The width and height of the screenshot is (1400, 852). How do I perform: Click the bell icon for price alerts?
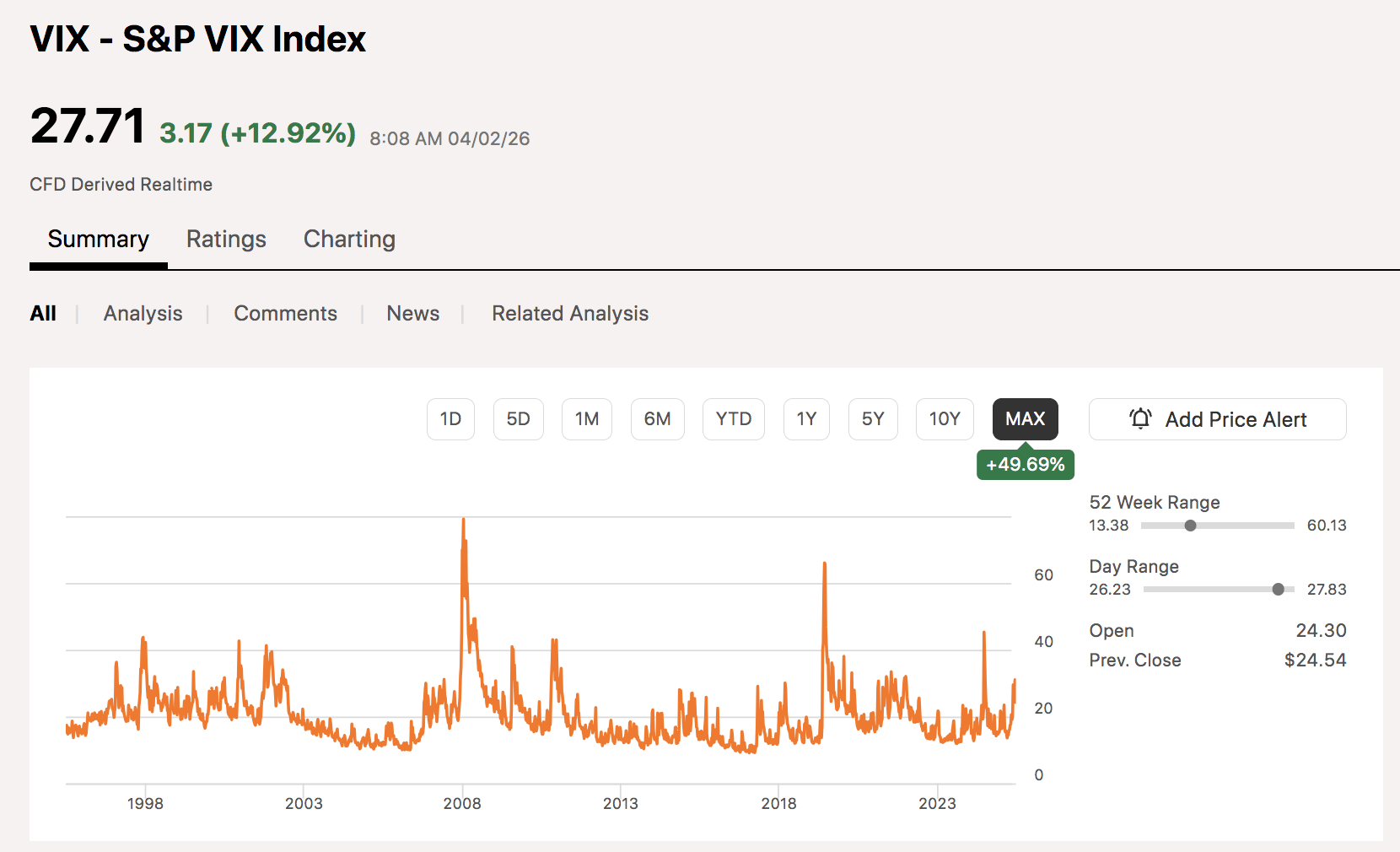coord(1140,418)
